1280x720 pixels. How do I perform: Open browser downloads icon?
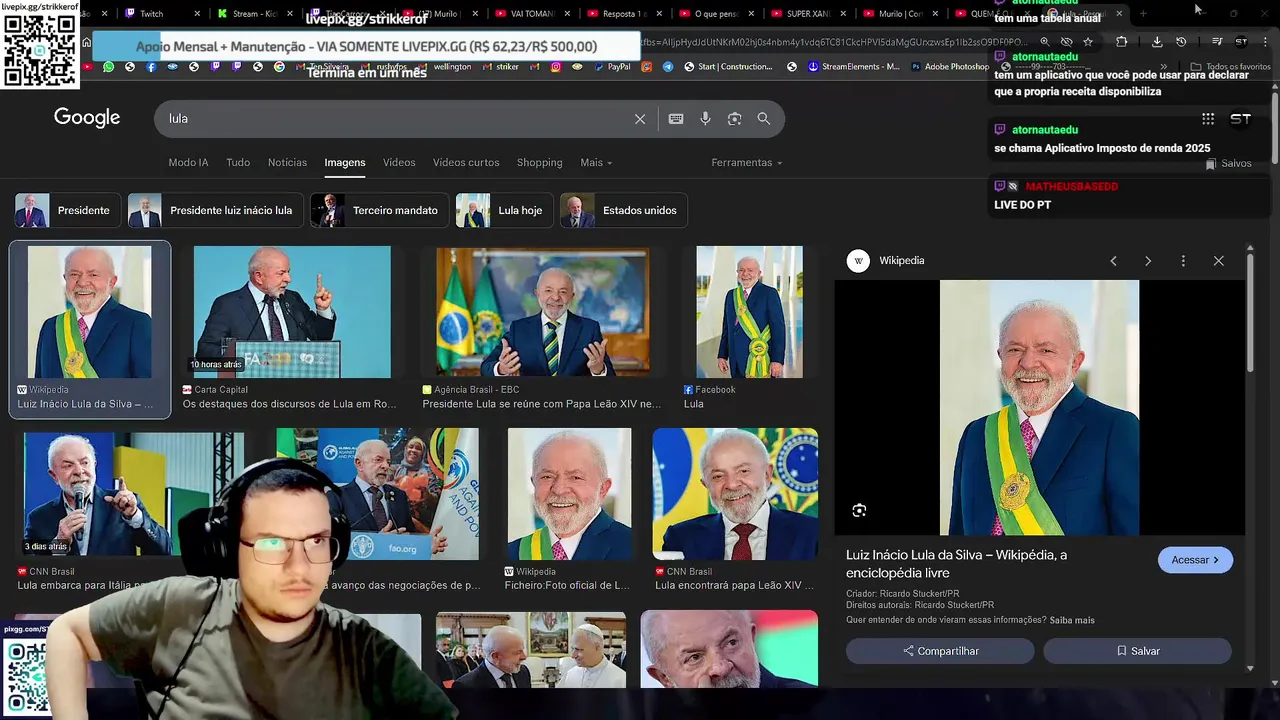(1157, 42)
